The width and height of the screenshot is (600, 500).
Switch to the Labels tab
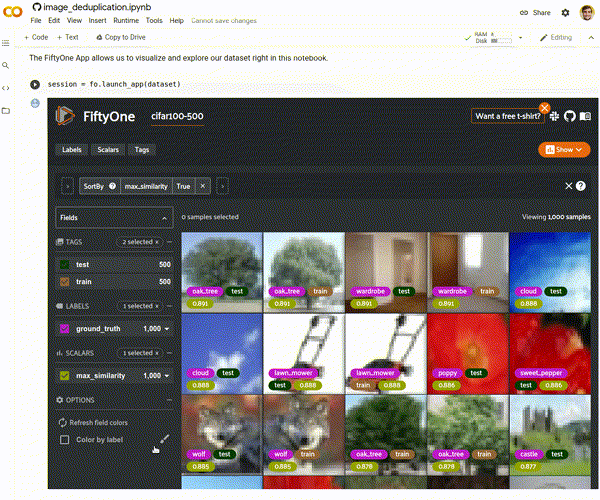[x=72, y=150]
